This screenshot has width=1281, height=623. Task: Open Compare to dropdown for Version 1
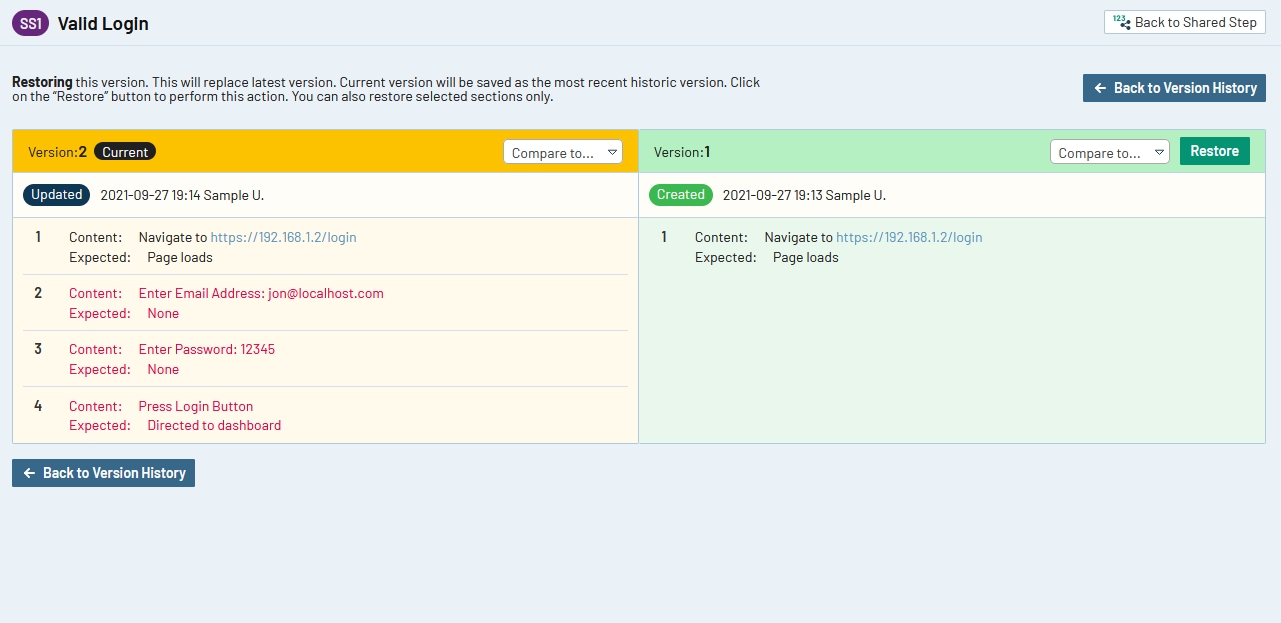tap(1109, 152)
